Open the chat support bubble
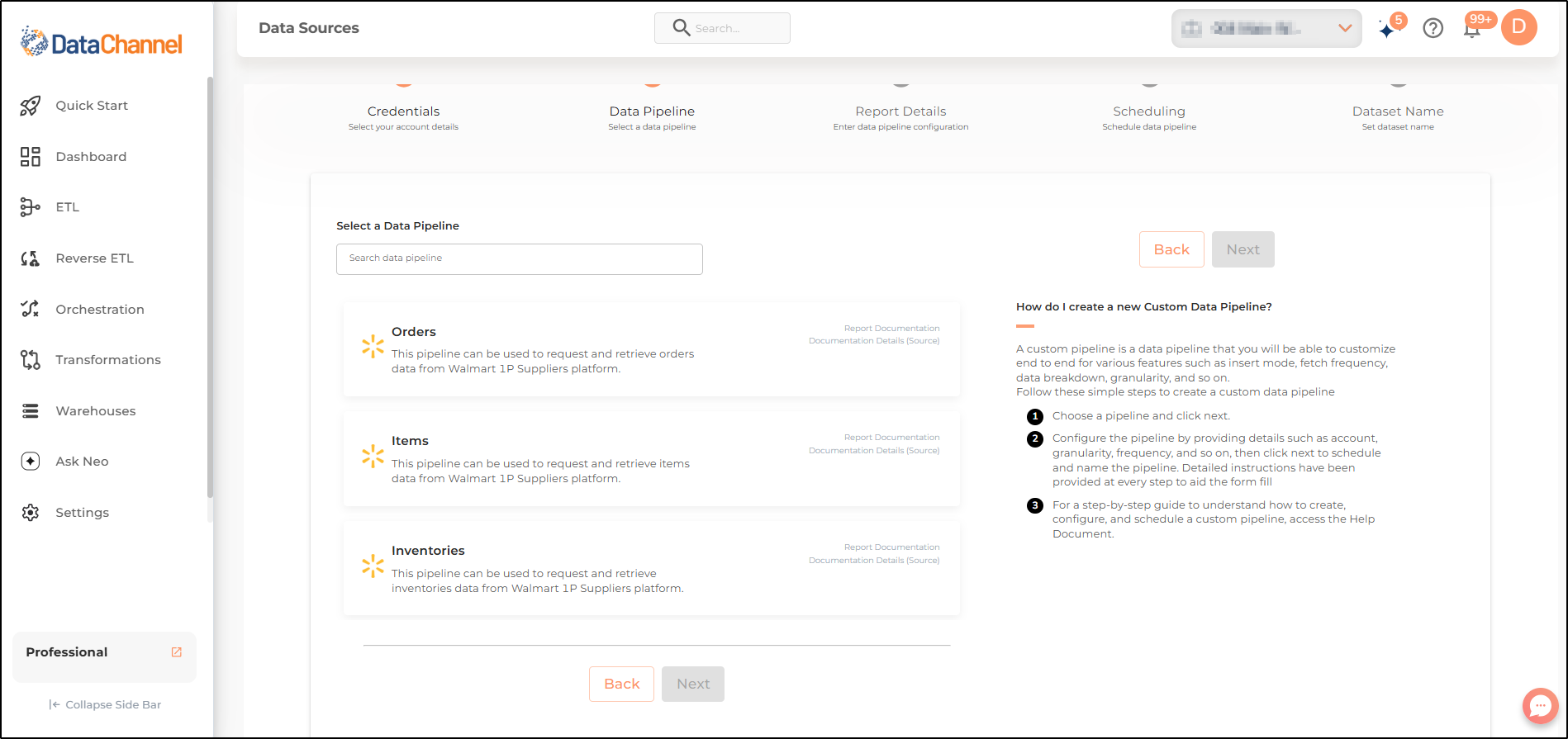 (x=1541, y=706)
